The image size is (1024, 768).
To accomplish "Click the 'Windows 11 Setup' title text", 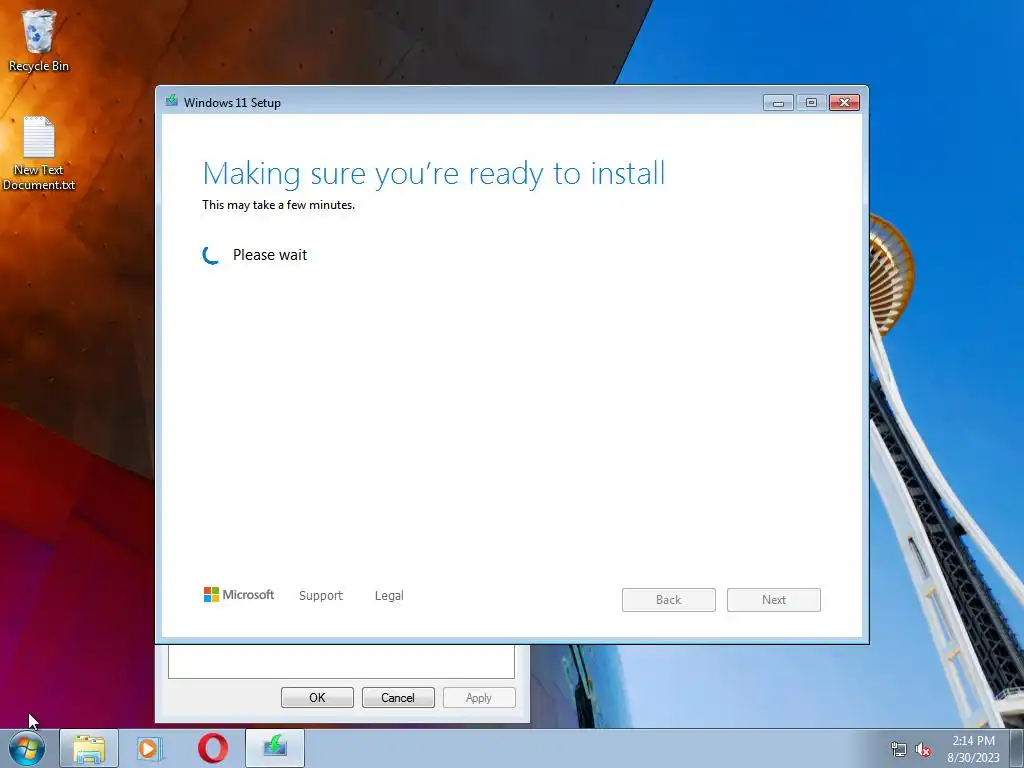I will tap(232, 103).
